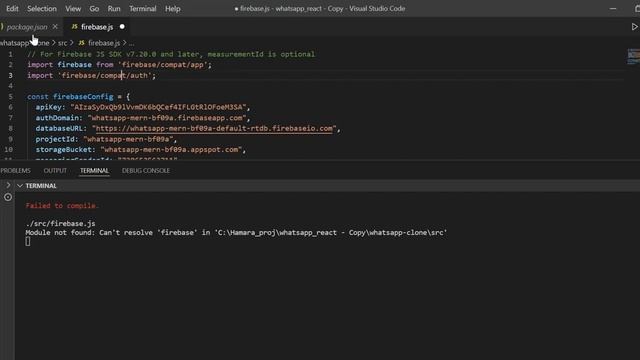Screen dimensions: 640x360
Task: Click the 'firebase/compat/auth' import string
Action: pos(105,75)
